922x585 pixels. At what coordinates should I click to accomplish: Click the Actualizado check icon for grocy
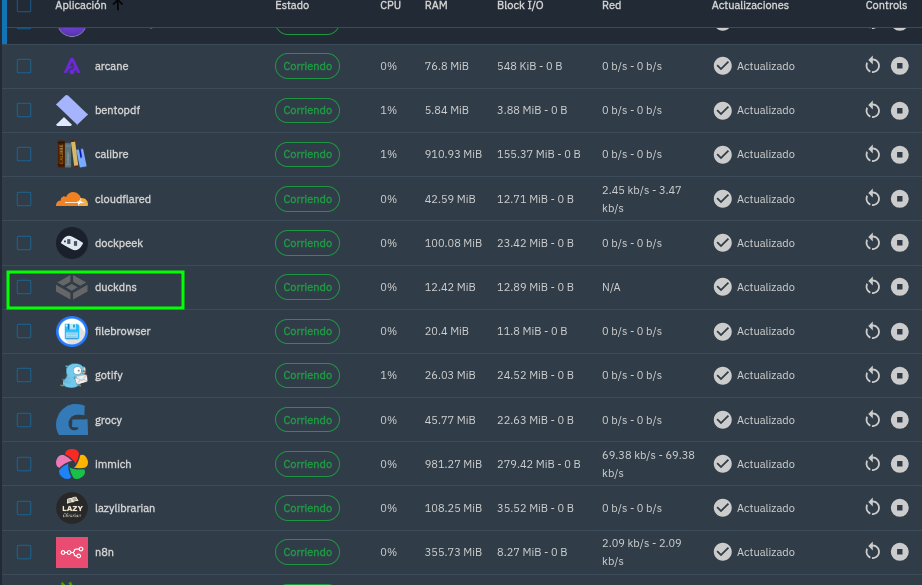722,419
